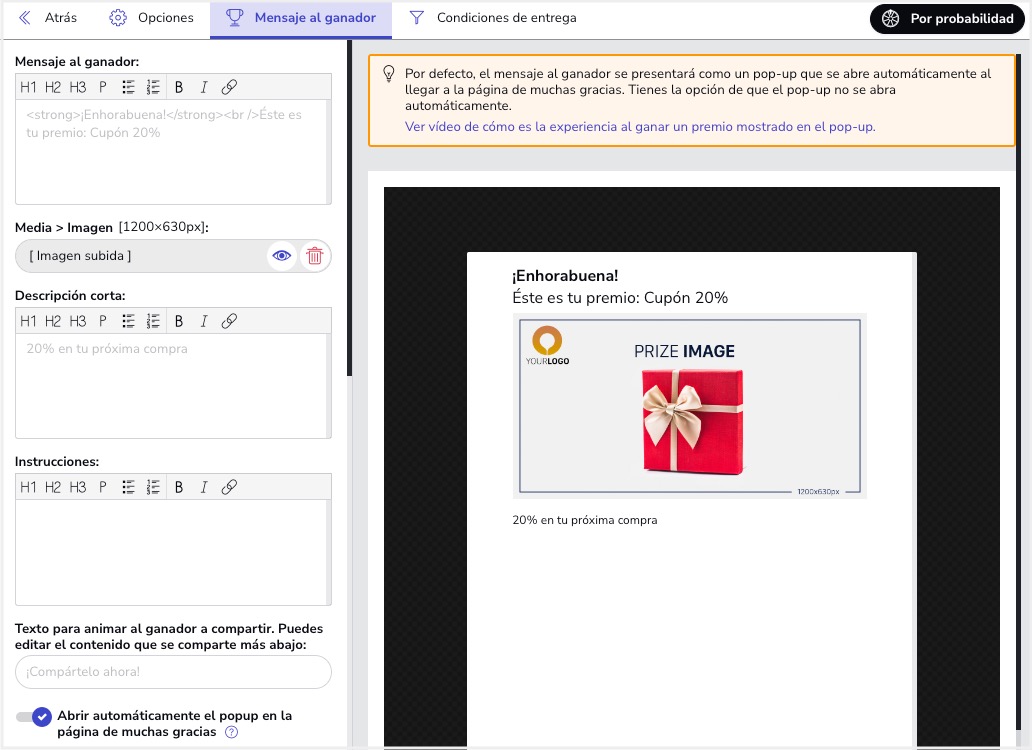
Task: Go back using Atrás button
Action: click(x=48, y=18)
